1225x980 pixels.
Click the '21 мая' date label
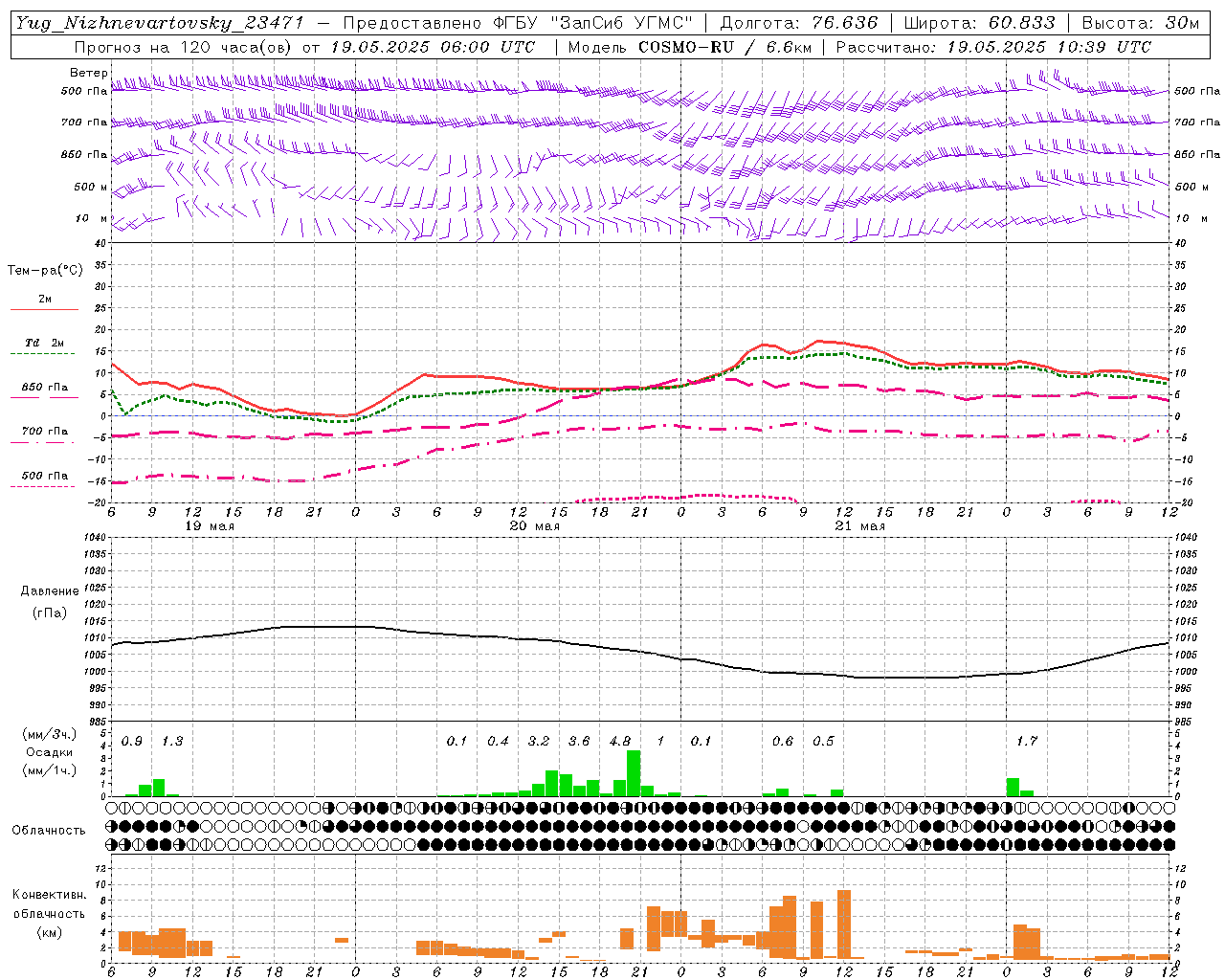point(859,526)
